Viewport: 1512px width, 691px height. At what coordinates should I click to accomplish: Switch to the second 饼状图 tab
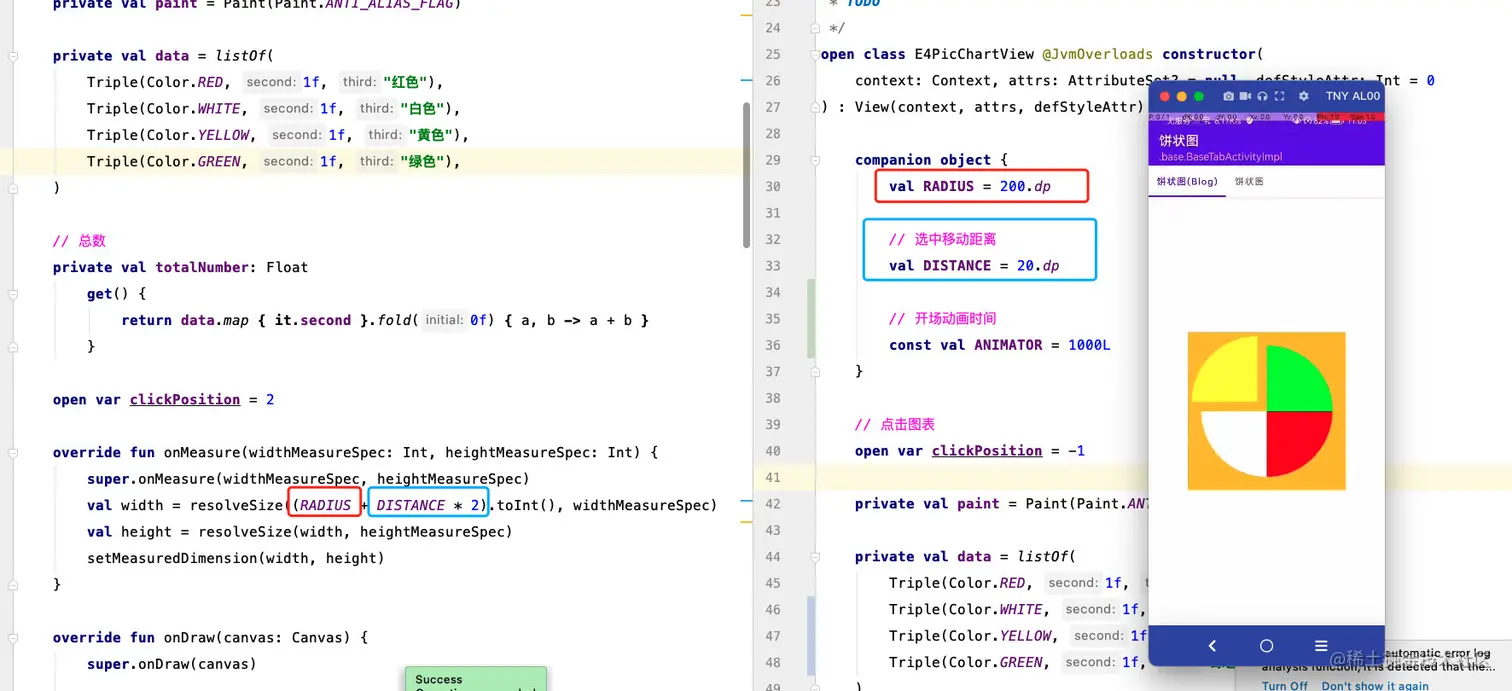1249,182
